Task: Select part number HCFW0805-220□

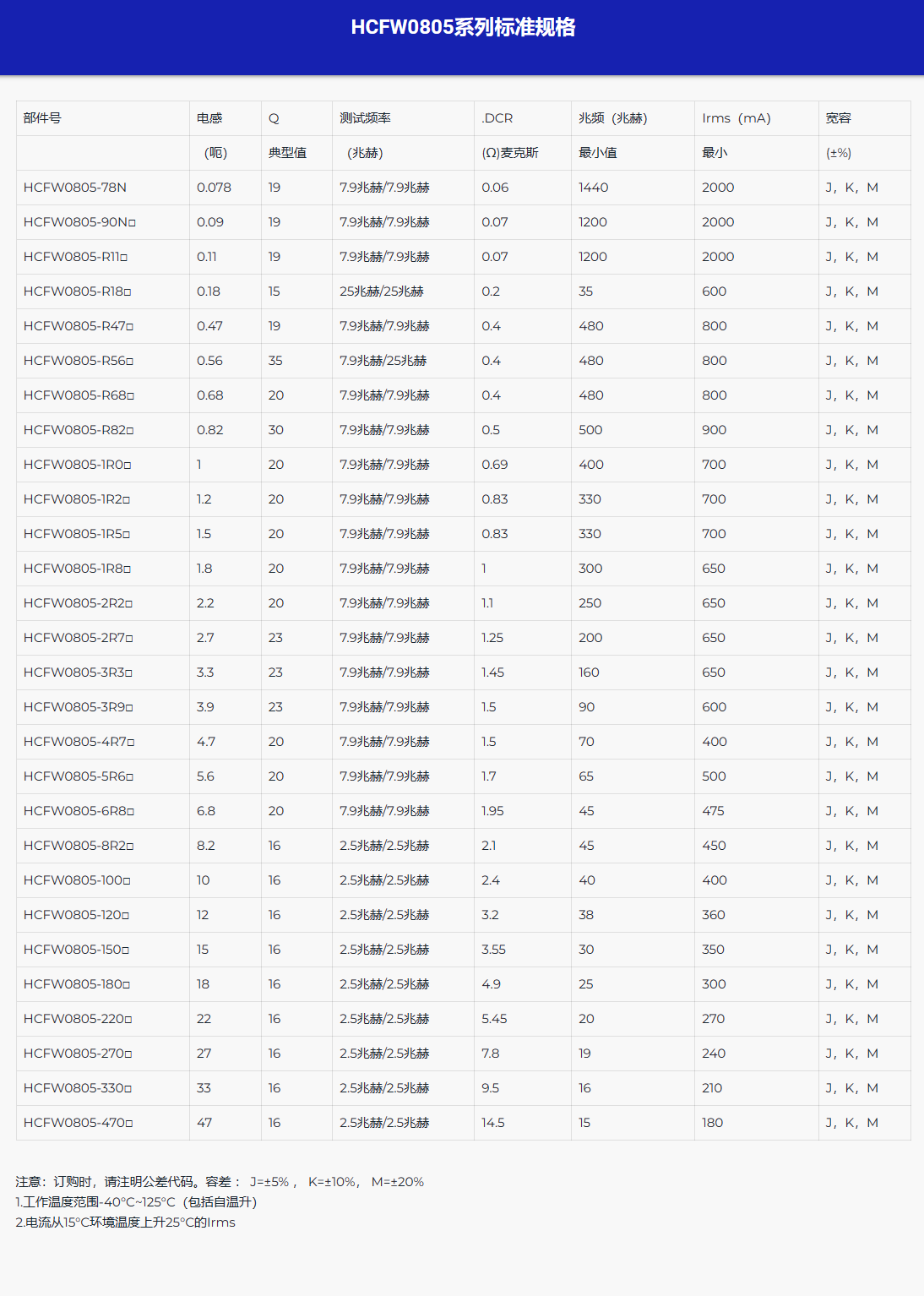Action: coord(78,1019)
